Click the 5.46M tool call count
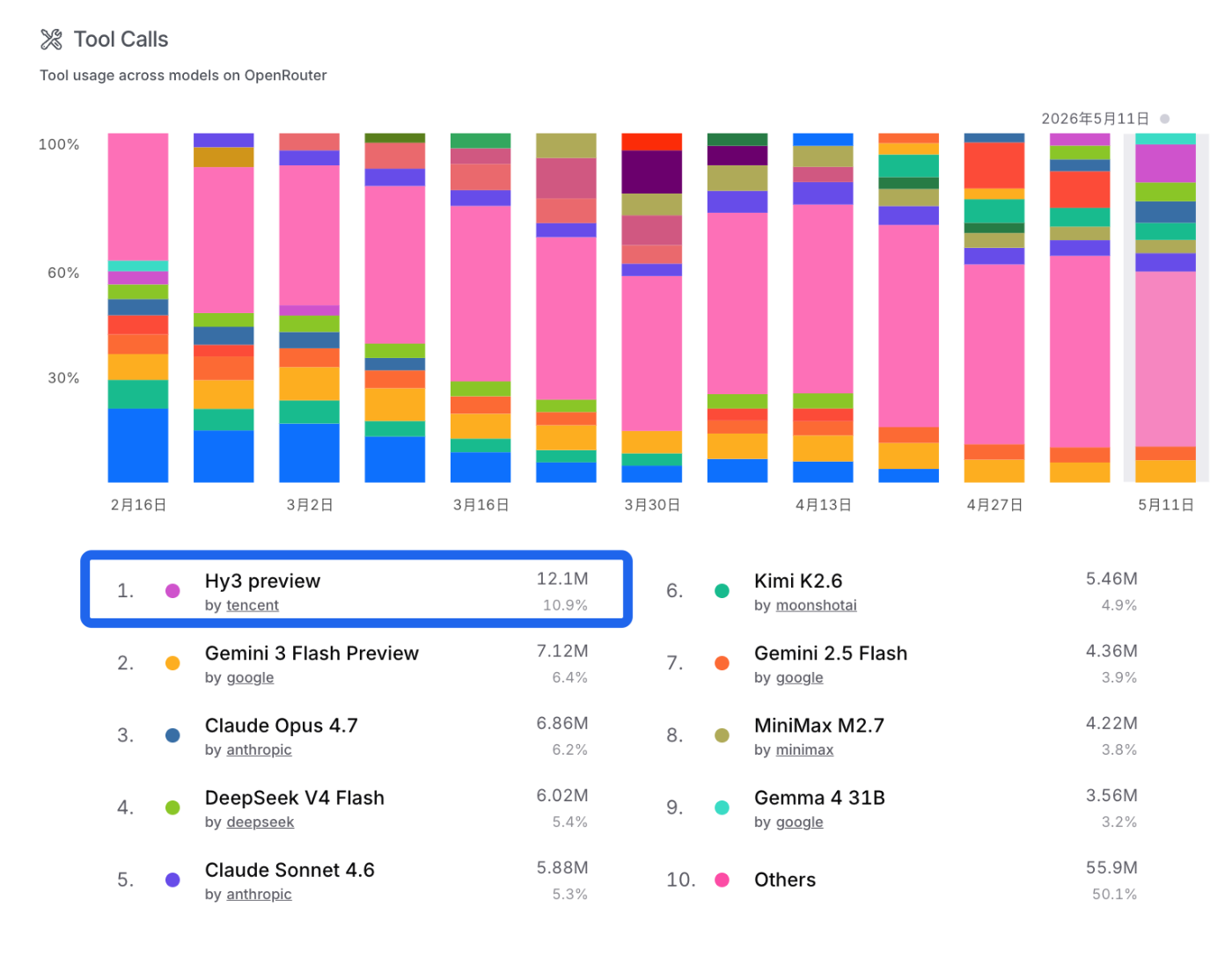This screenshot has height=957, width=1232. pos(1111,579)
